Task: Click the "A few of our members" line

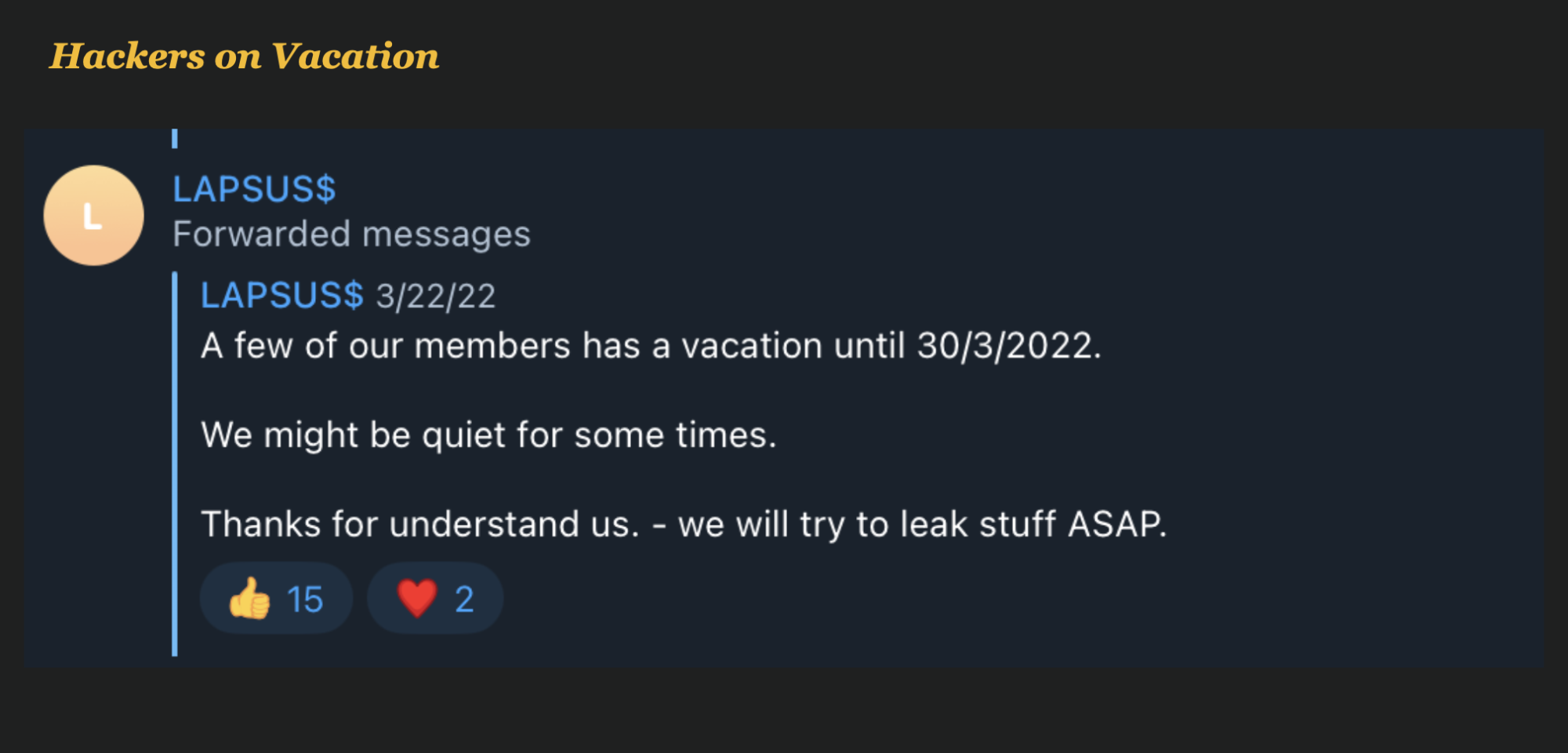Action: tap(384, 346)
